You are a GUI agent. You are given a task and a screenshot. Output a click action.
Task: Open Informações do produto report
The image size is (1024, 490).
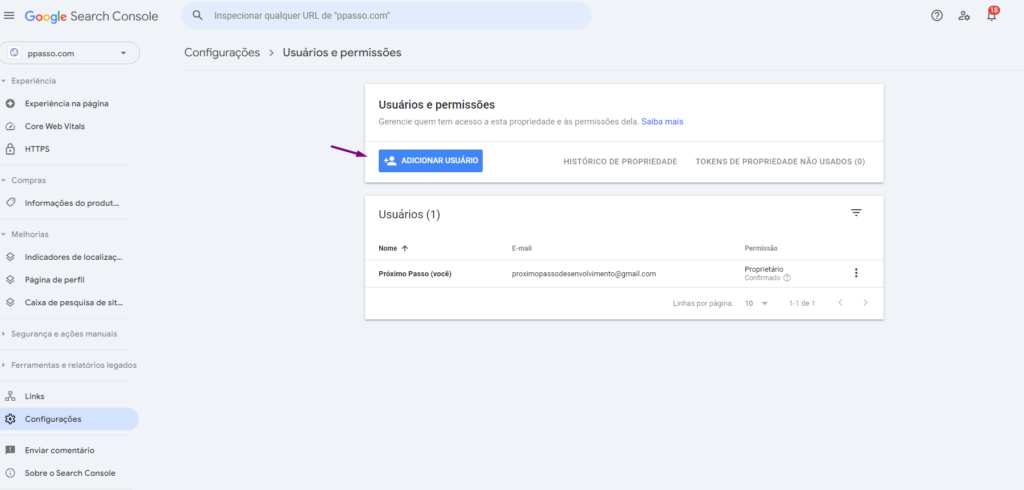[72, 203]
